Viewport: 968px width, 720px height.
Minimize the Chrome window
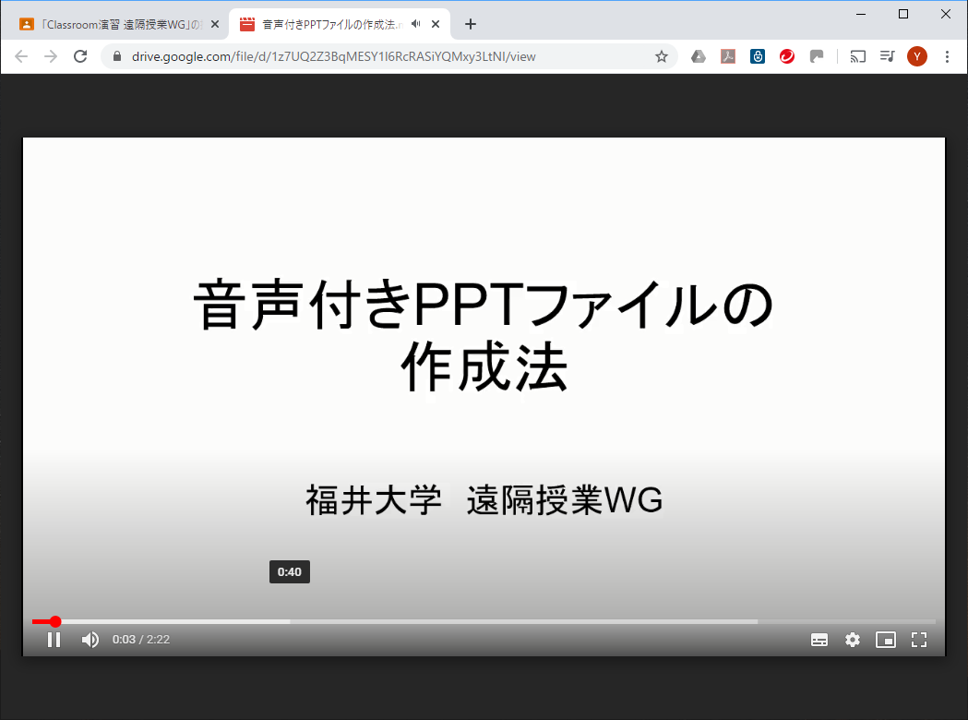click(x=861, y=14)
